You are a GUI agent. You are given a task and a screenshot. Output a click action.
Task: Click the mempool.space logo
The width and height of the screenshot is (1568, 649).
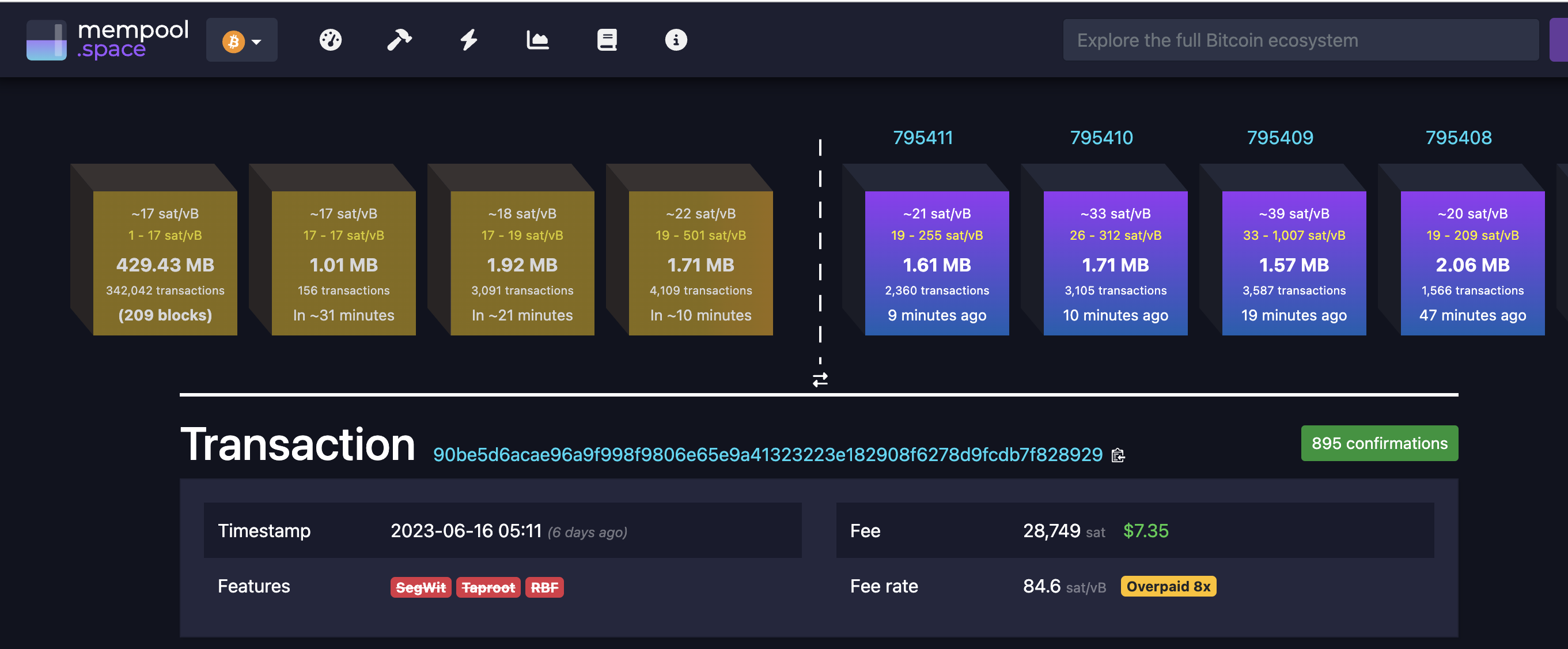pos(108,40)
